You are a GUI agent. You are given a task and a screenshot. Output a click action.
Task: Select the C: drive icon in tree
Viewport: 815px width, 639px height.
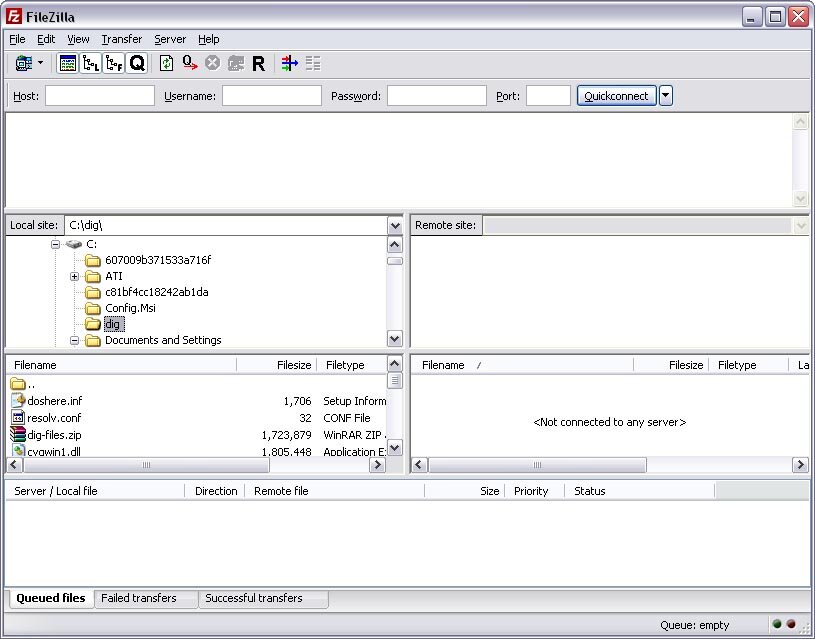[x=74, y=244]
